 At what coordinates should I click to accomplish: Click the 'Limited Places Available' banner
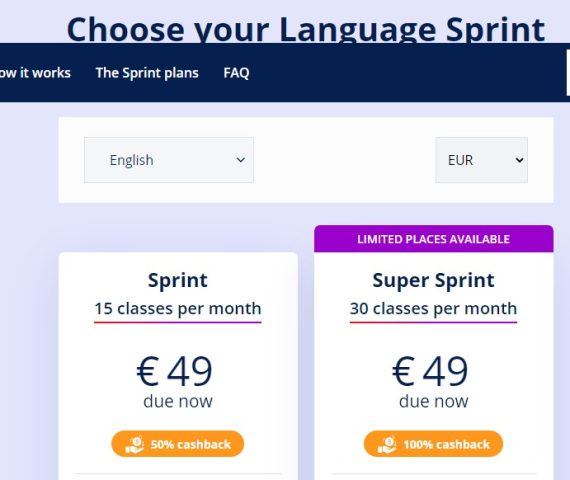click(434, 239)
